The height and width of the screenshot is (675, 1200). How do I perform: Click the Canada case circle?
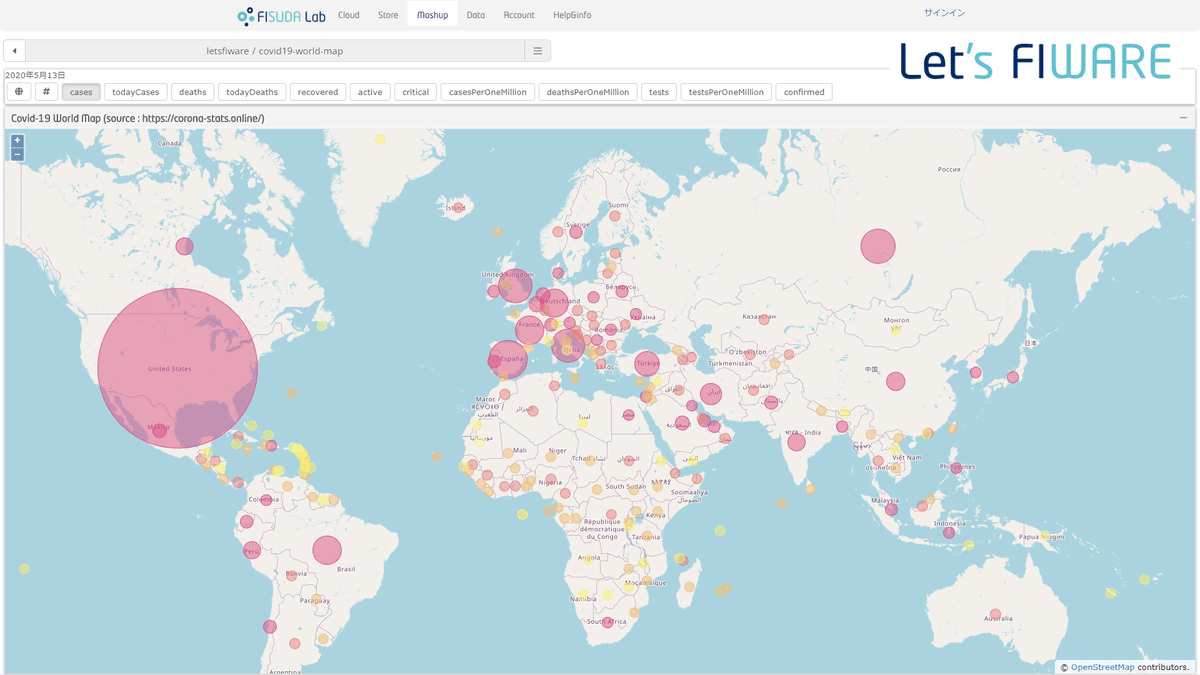184,246
